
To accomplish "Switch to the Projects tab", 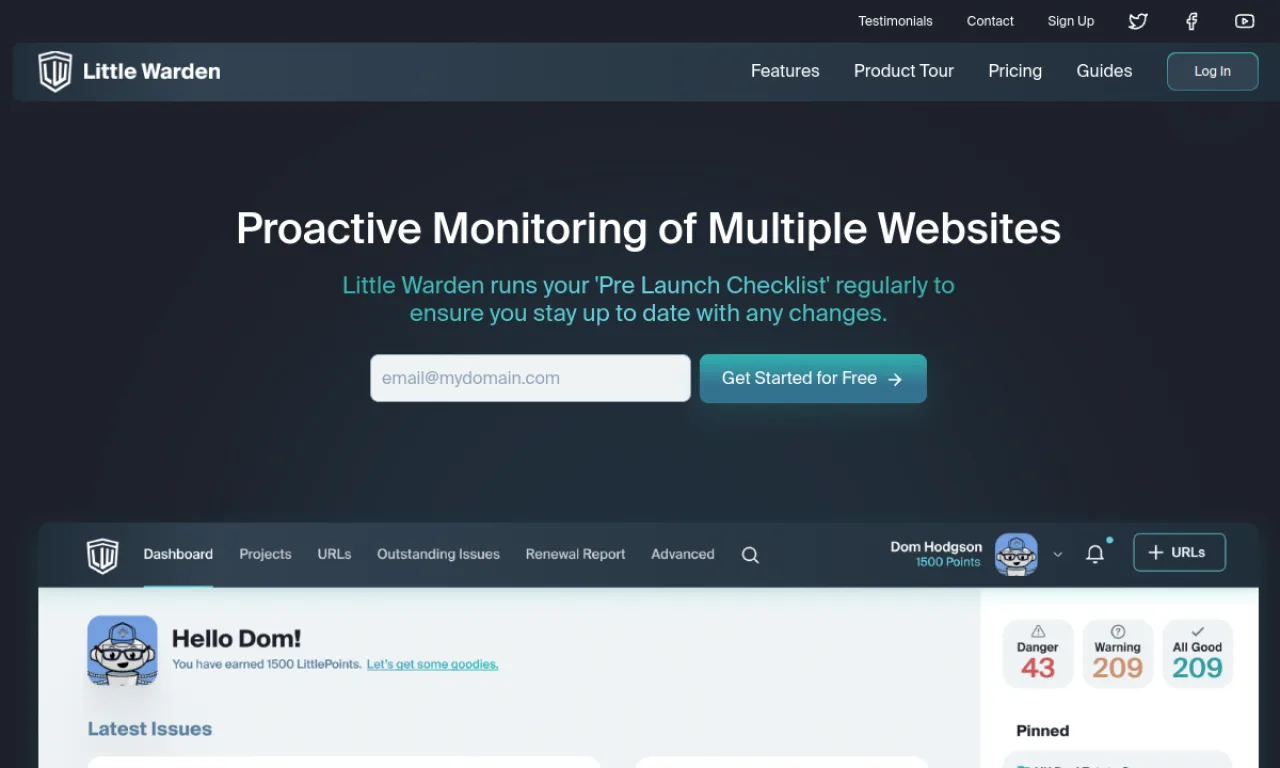I will coord(265,554).
